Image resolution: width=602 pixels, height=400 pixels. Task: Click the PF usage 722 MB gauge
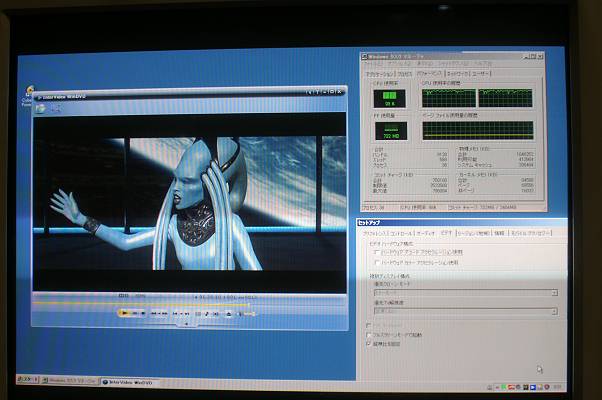click(x=391, y=131)
